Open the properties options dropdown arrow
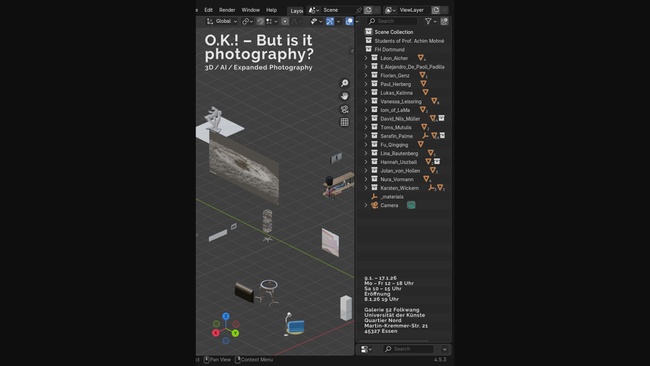This screenshot has height=366, width=650. click(x=444, y=349)
